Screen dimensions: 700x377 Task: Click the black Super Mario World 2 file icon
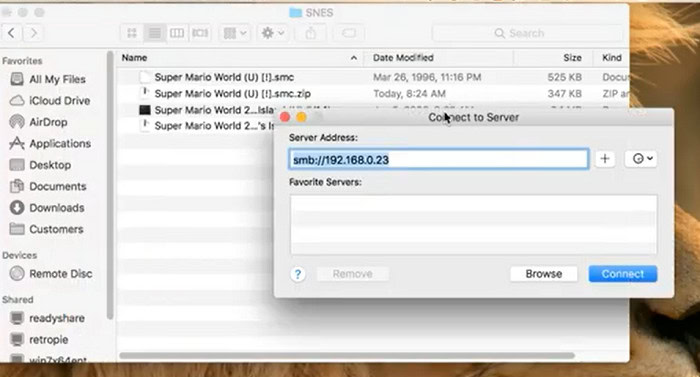click(x=145, y=110)
